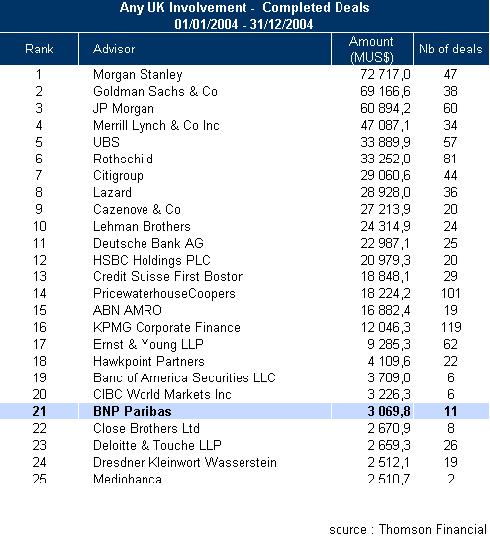This screenshot has width=490, height=539.
Task: Select the deal count 47
Action: (450, 75)
